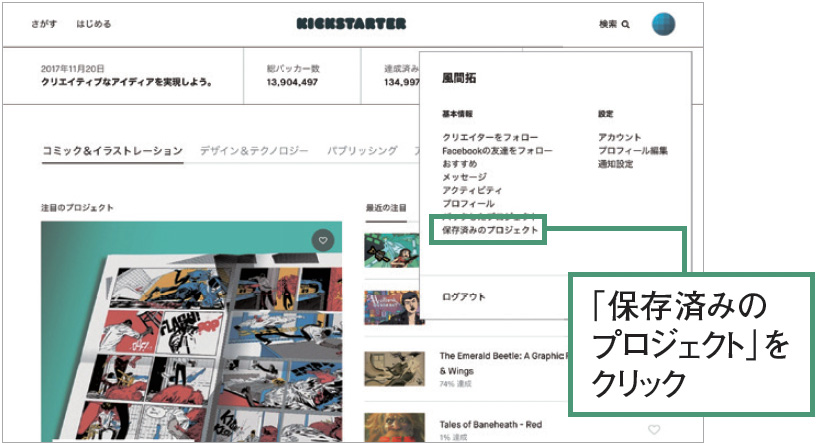Click the 風間拓 user name

click(459, 78)
